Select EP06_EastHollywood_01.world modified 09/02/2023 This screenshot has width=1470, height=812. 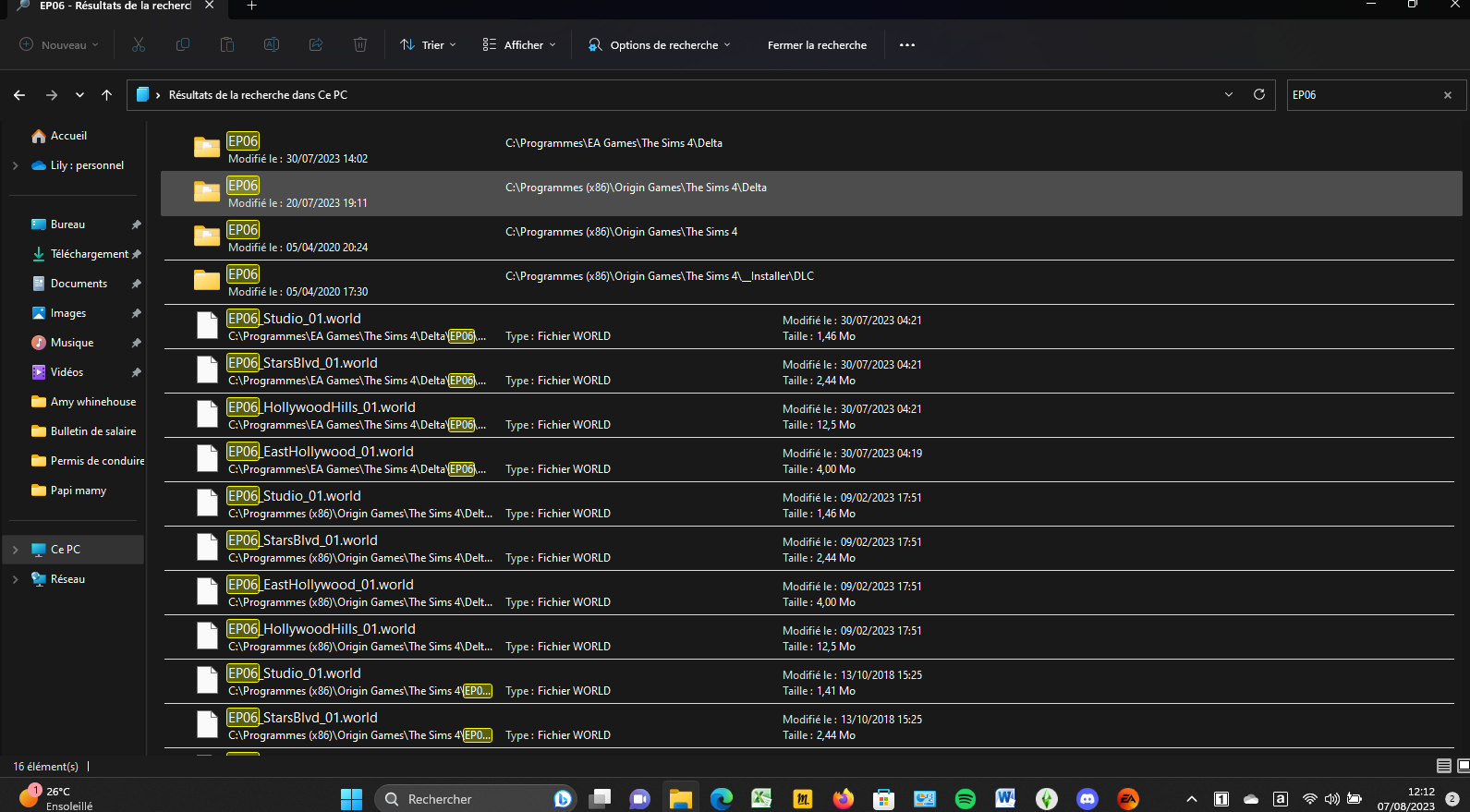pos(811,592)
